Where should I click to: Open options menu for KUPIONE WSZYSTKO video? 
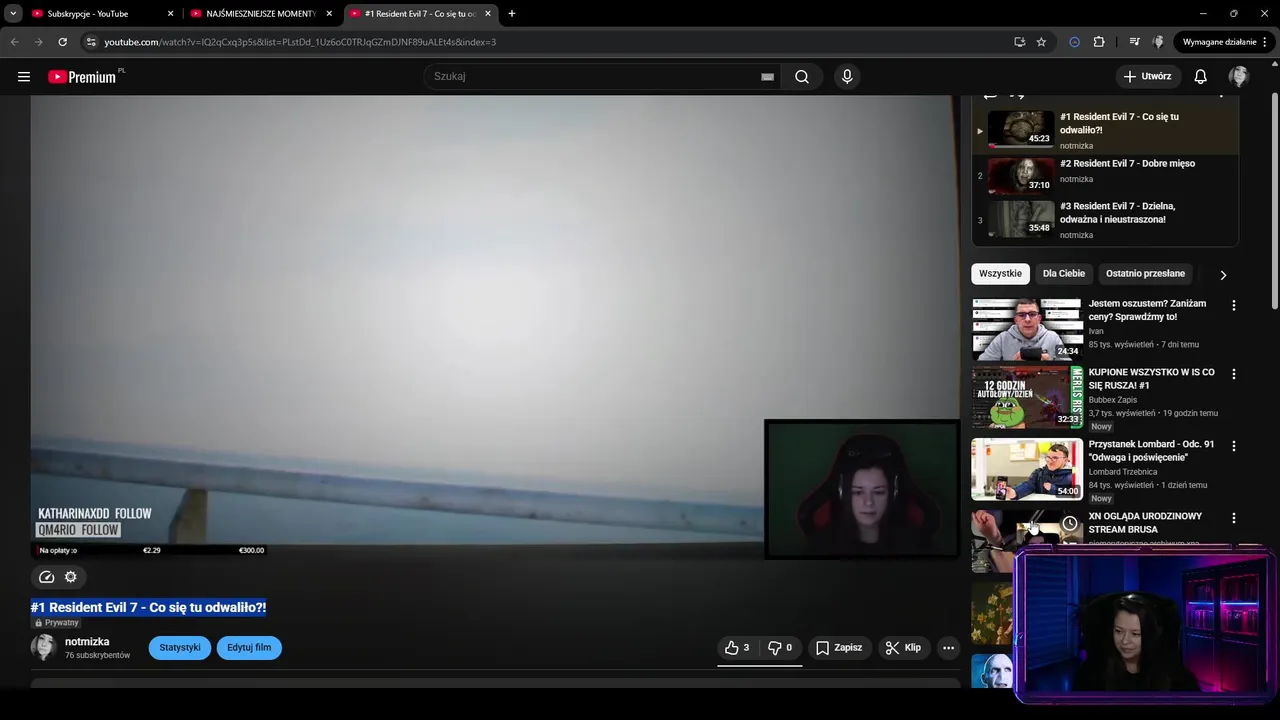tap(1234, 374)
